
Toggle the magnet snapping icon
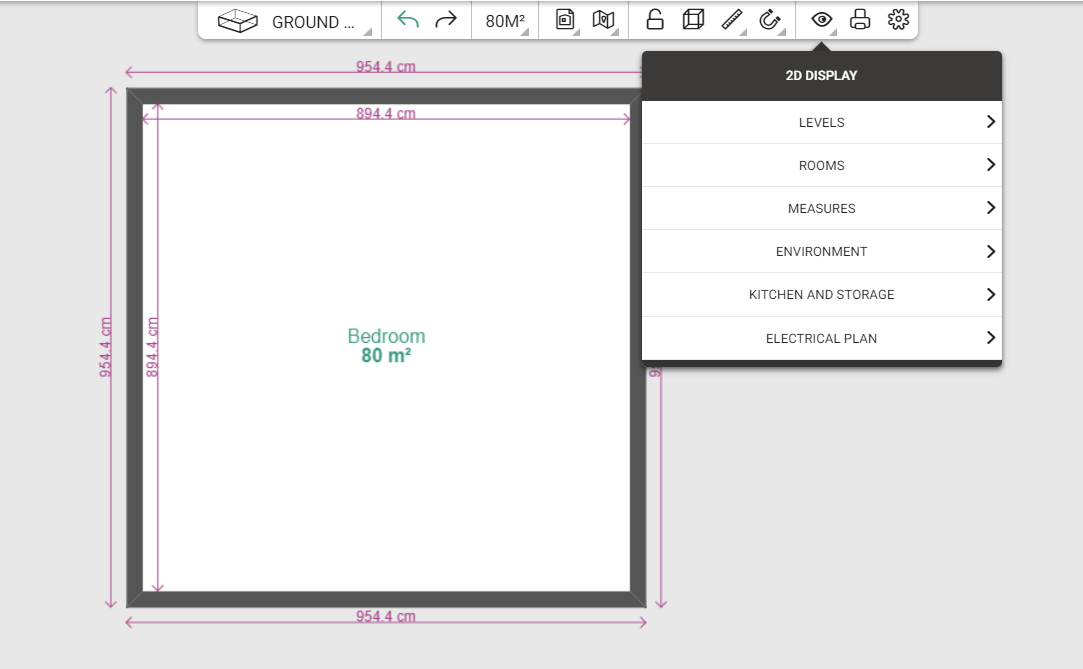[769, 20]
